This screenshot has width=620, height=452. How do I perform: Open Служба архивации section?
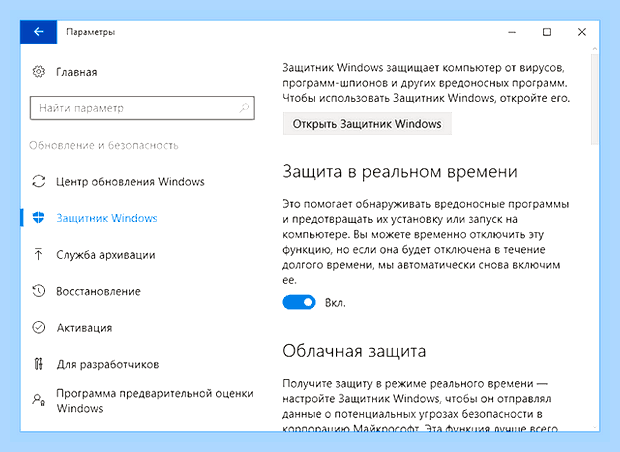106,255
